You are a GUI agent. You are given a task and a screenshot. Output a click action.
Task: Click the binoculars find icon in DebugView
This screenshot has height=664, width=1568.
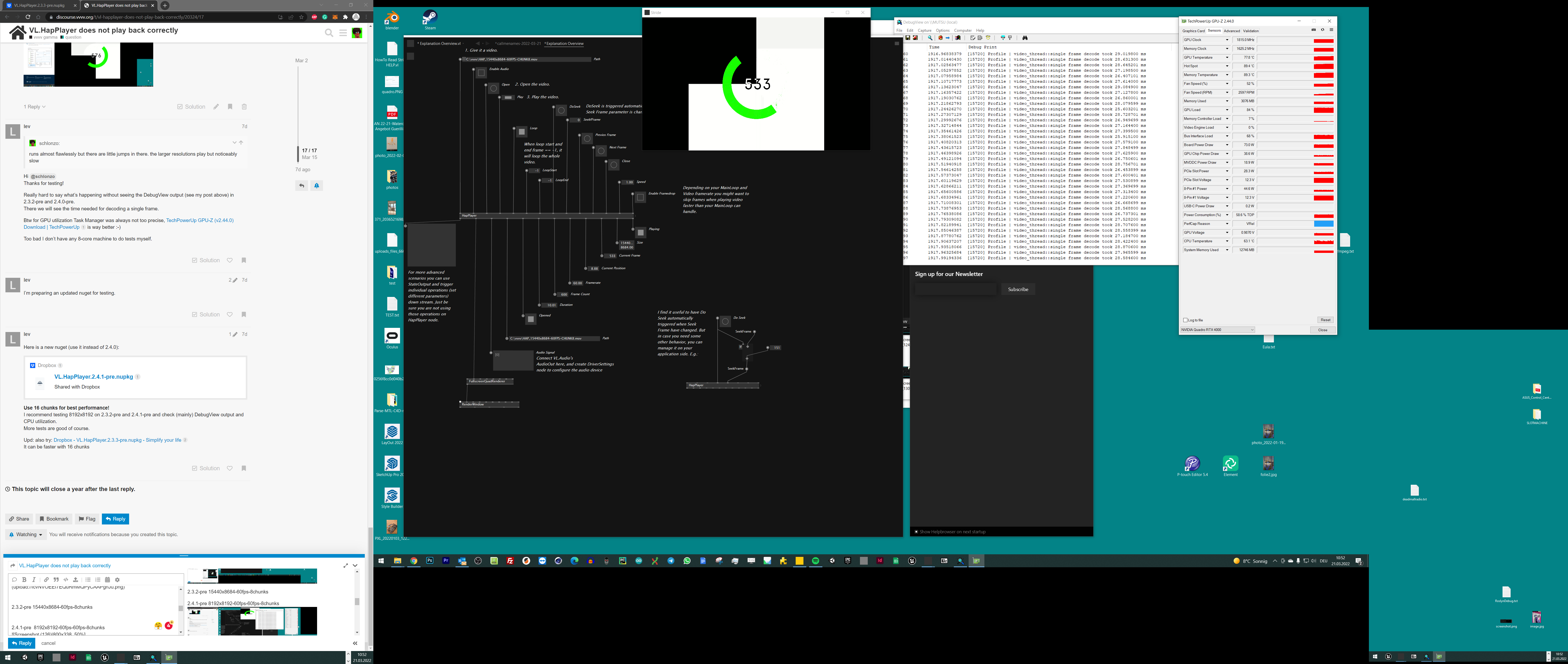1025,38
